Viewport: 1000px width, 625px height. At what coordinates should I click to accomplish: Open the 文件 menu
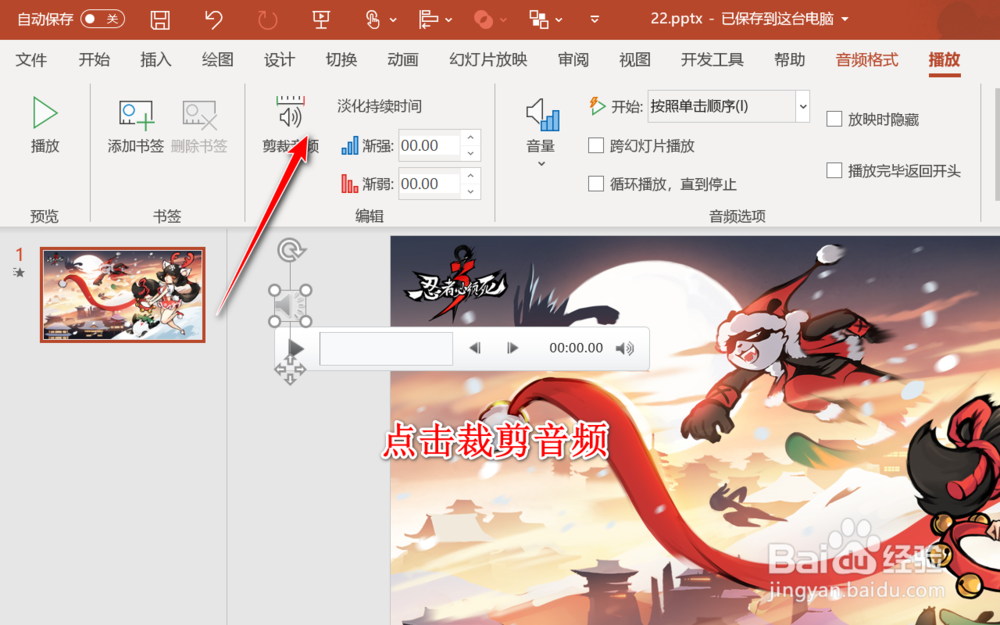[x=31, y=60]
